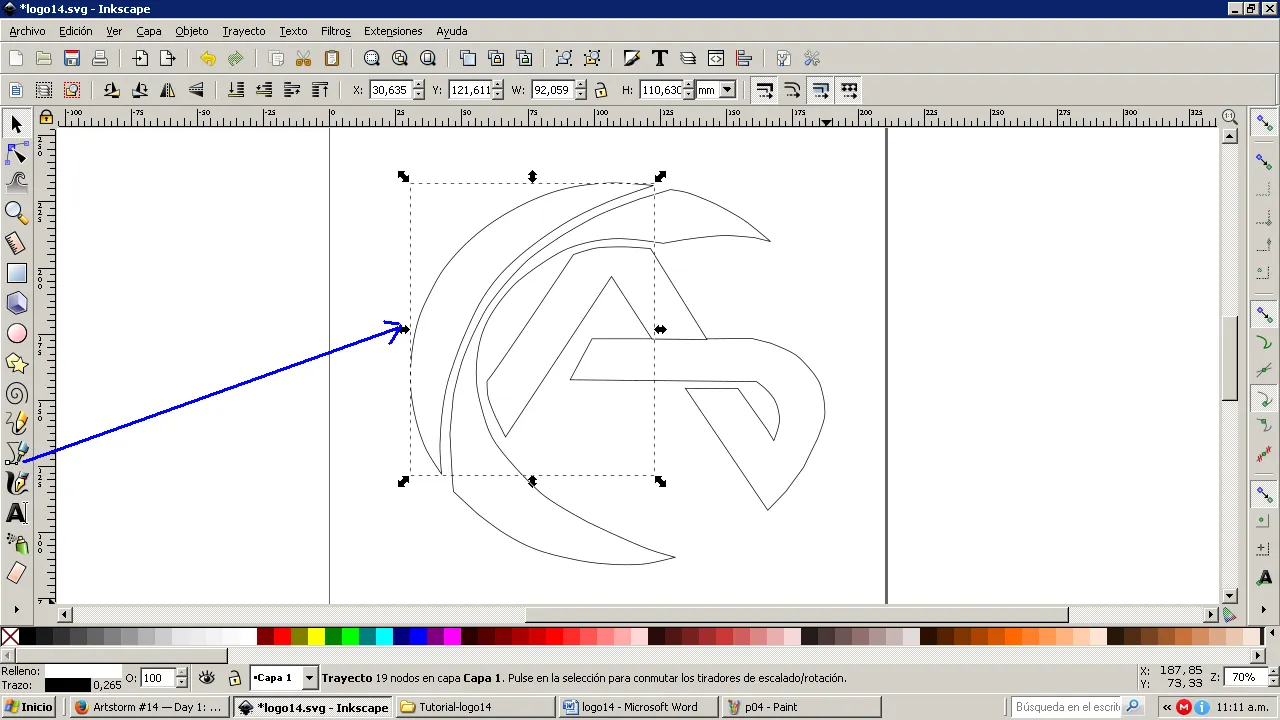
Task: Select the Spiral tool
Action: click(16, 393)
